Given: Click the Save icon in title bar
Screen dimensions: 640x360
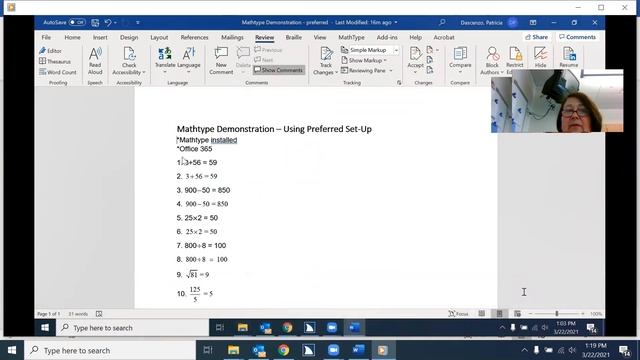Looking at the screenshot, I should tap(95, 22).
